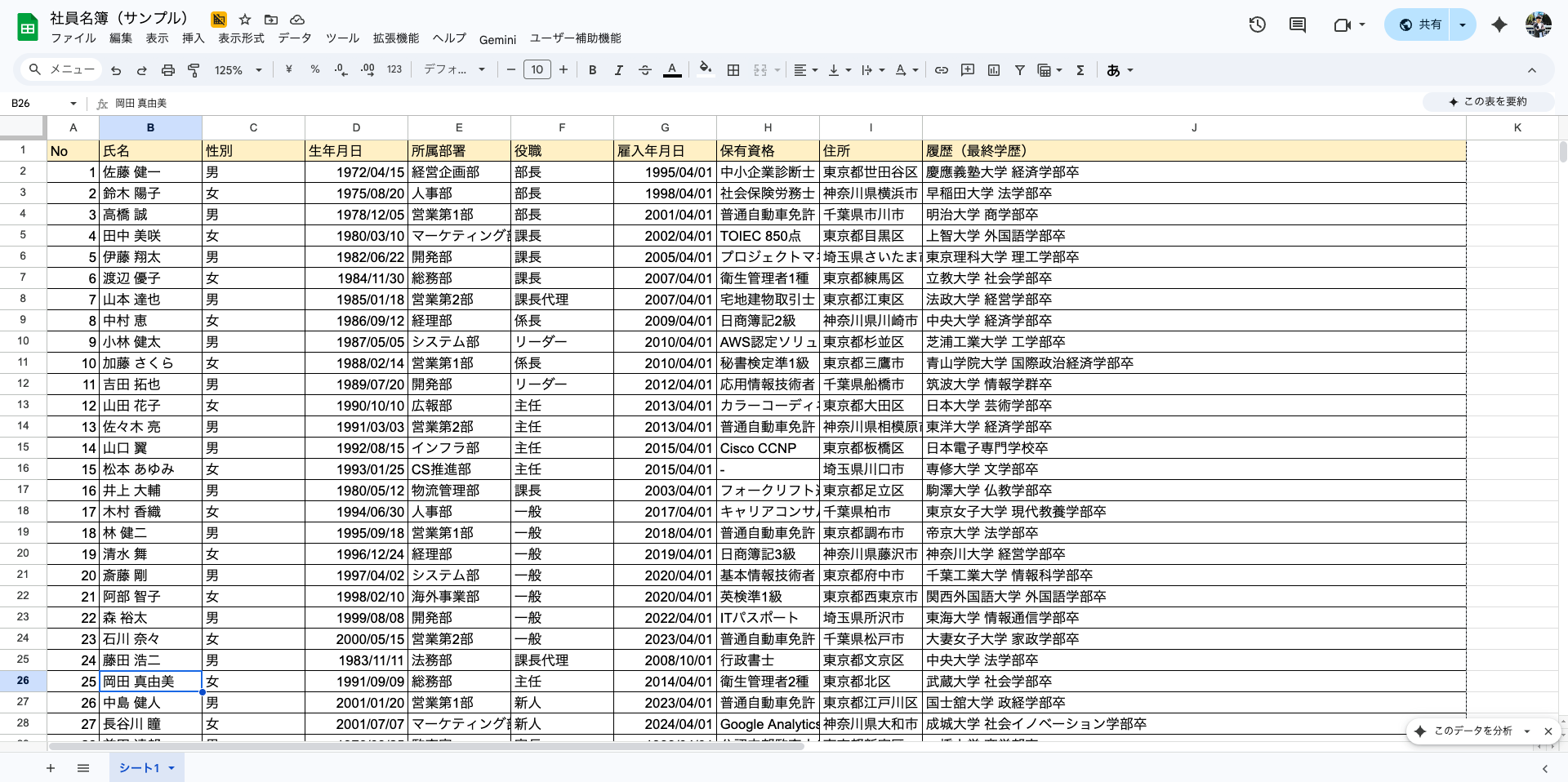Click the Insert link icon
This screenshot has height=782, width=1568.
941,70
